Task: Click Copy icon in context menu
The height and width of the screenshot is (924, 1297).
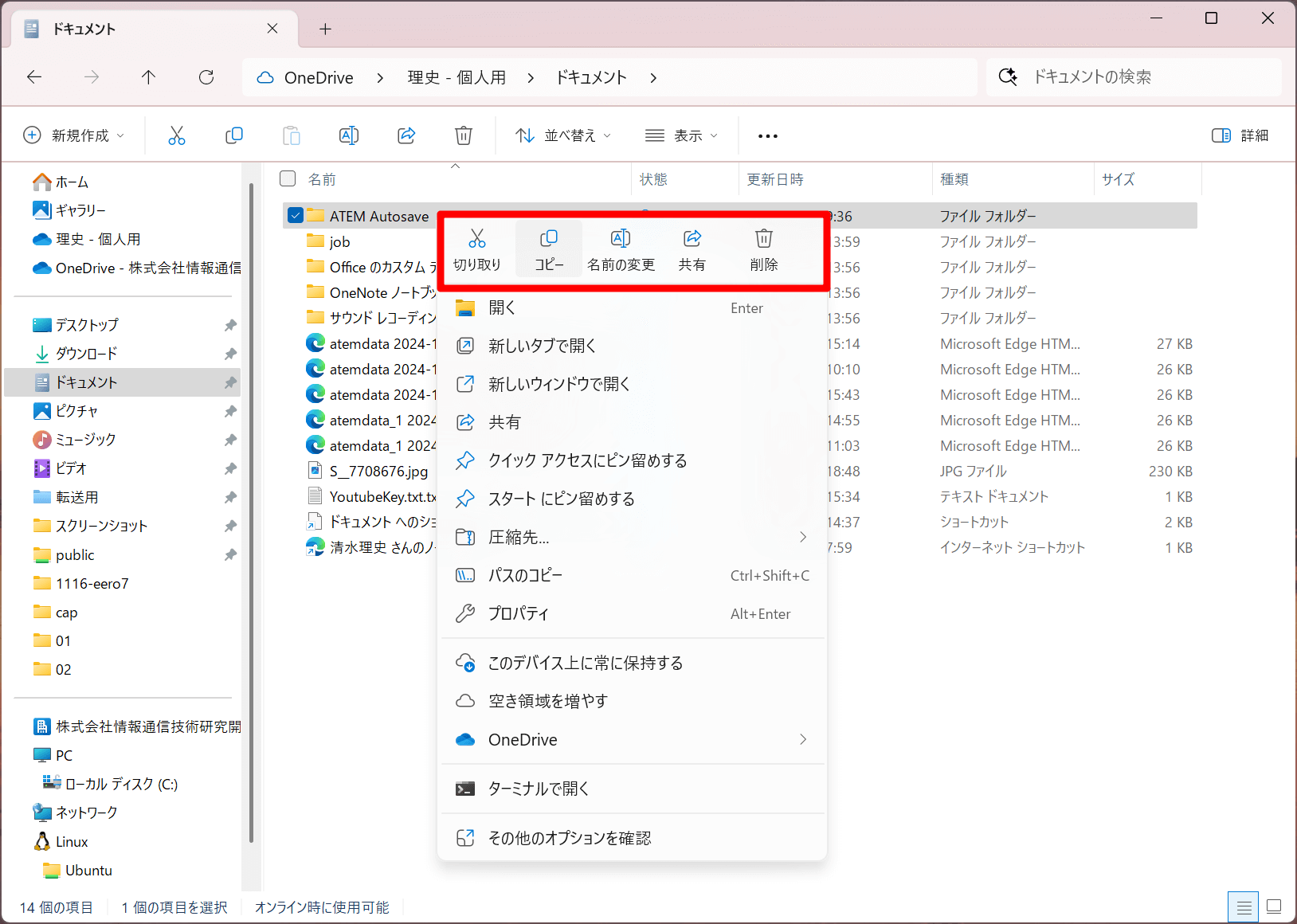Action: tap(549, 239)
